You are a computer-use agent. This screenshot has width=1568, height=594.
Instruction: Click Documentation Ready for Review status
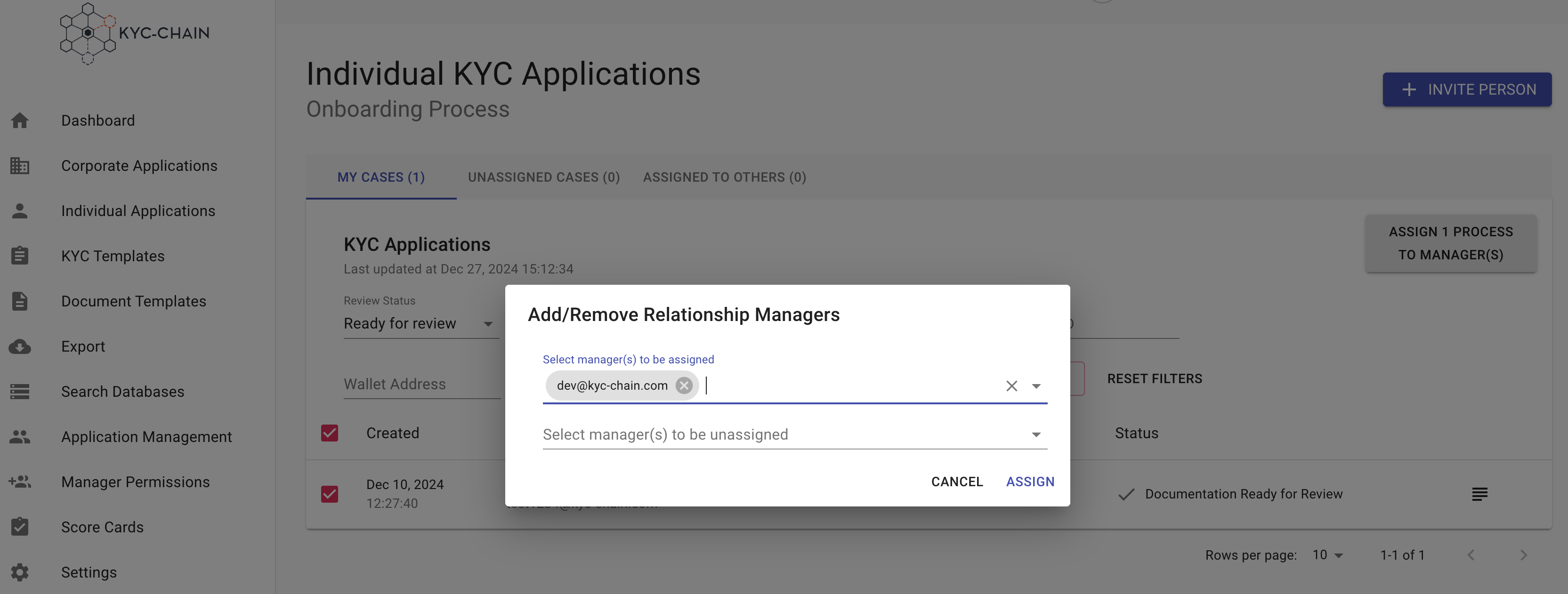click(1244, 494)
